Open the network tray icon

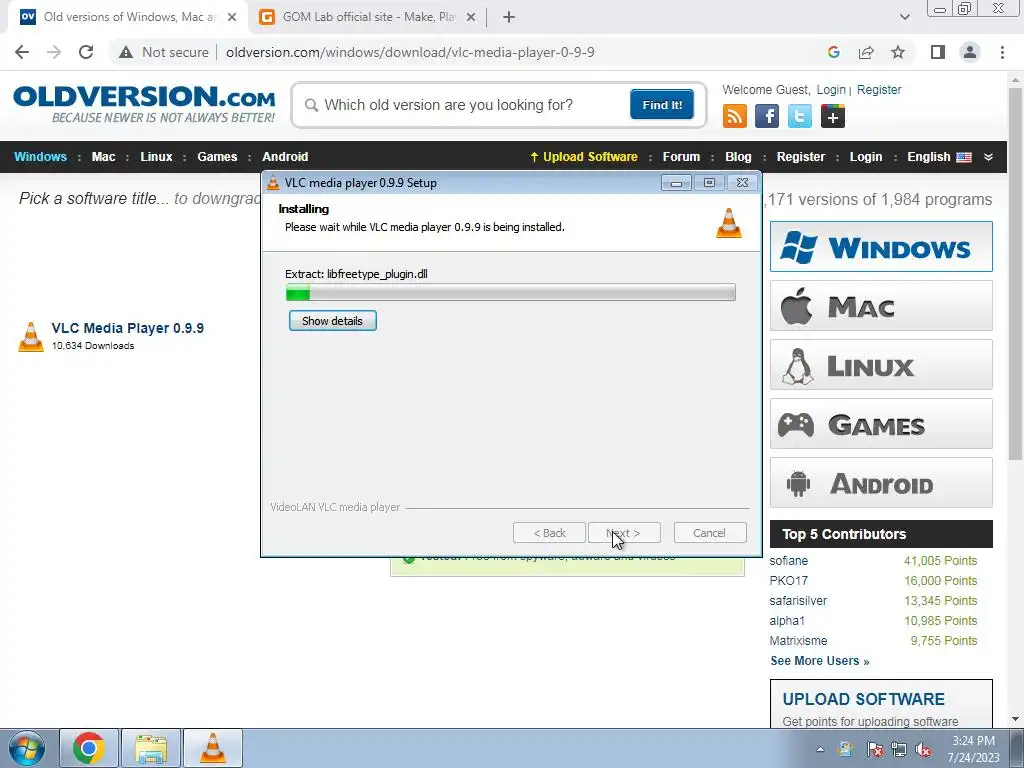point(899,750)
